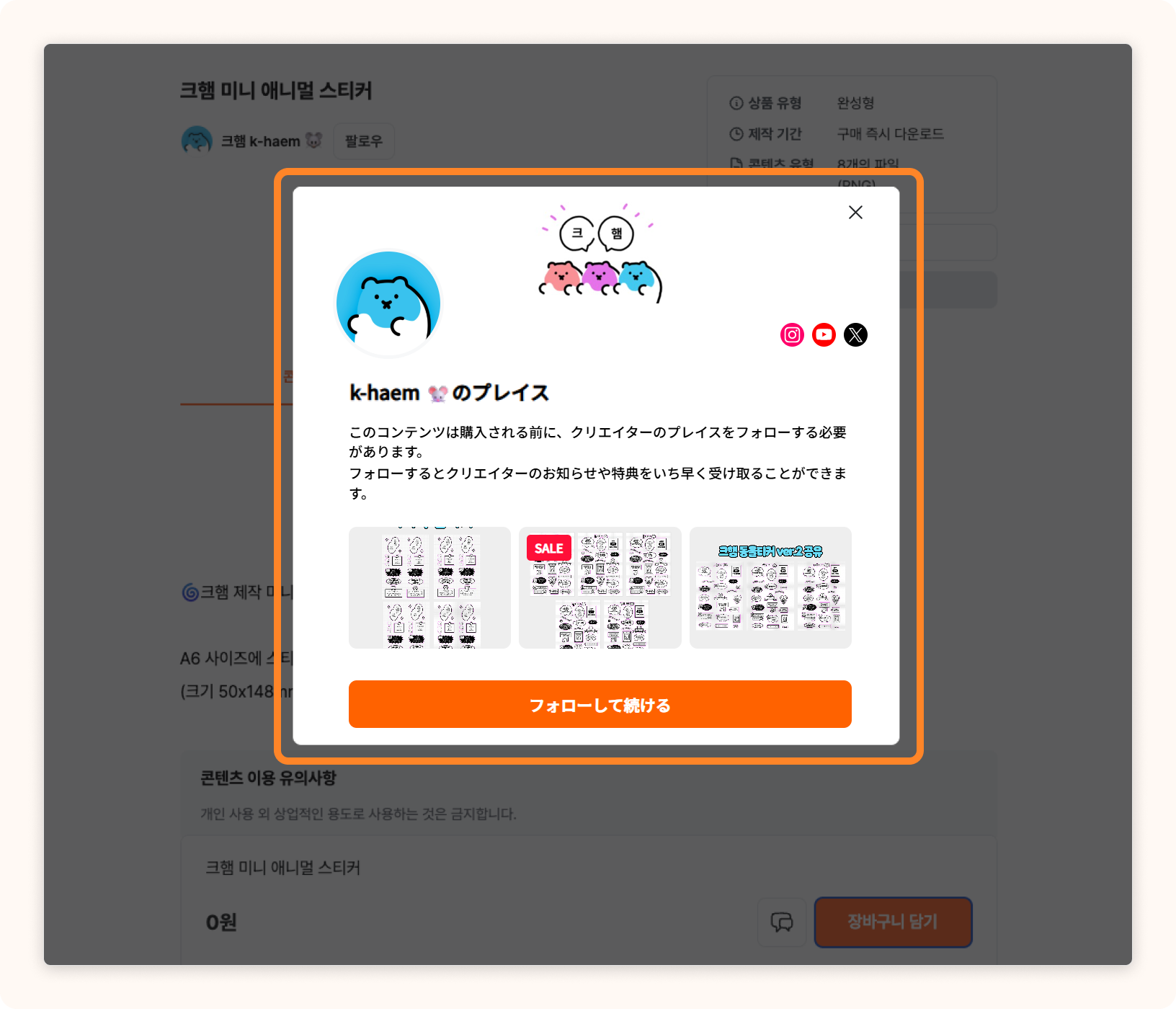Click the three hamsters banner illustration
Image resolution: width=1176 pixels, height=1009 pixels.
tap(600, 252)
